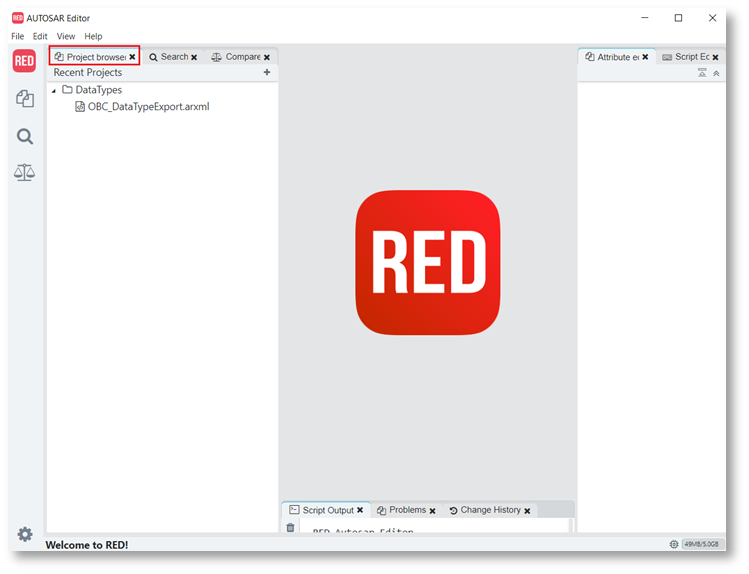
Task: Clear Script Output with trash icon
Action: tap(290, 528)
